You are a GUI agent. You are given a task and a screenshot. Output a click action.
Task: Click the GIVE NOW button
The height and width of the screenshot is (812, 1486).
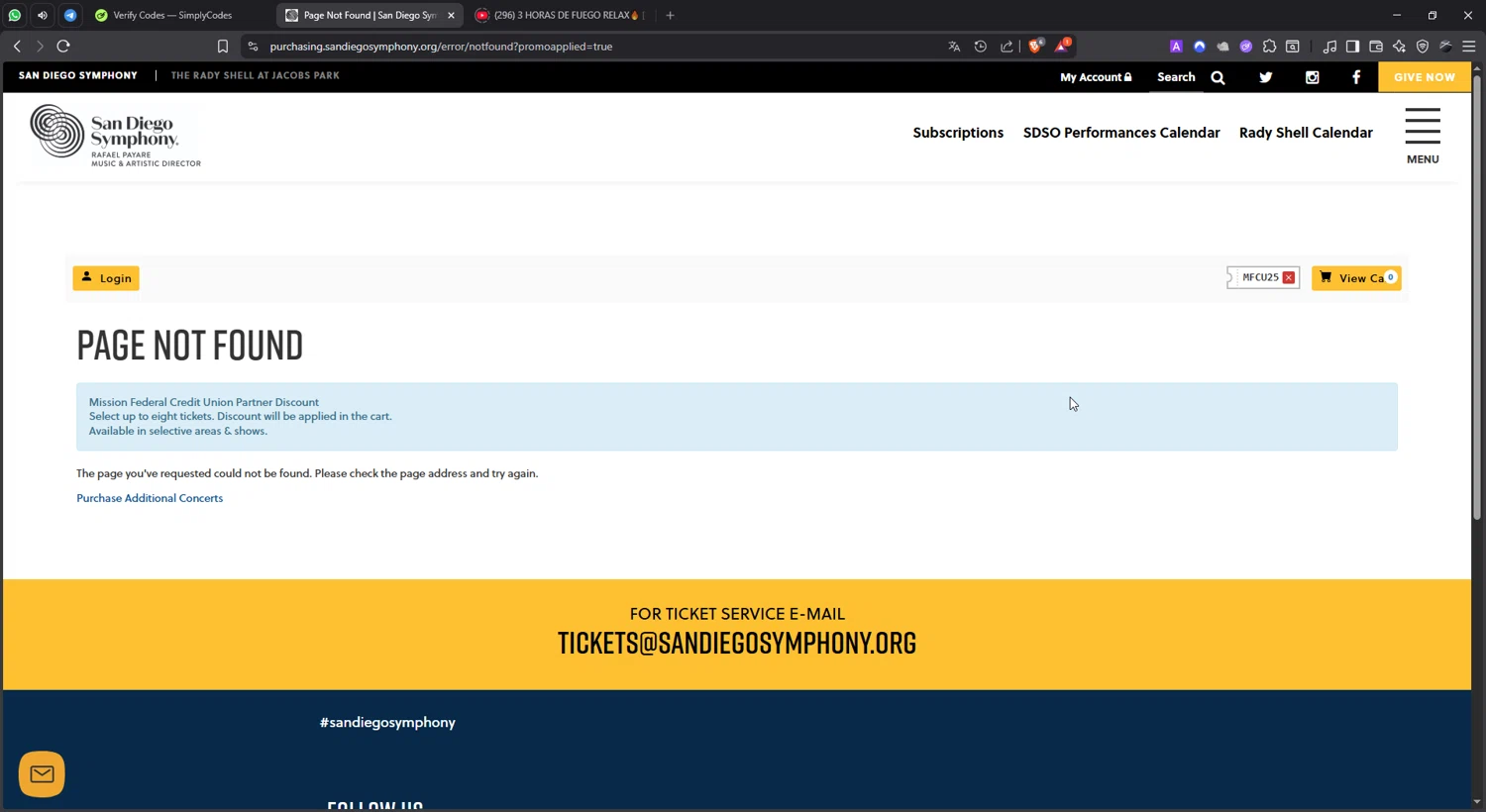pyautogui.click(x=1425, y=77)
